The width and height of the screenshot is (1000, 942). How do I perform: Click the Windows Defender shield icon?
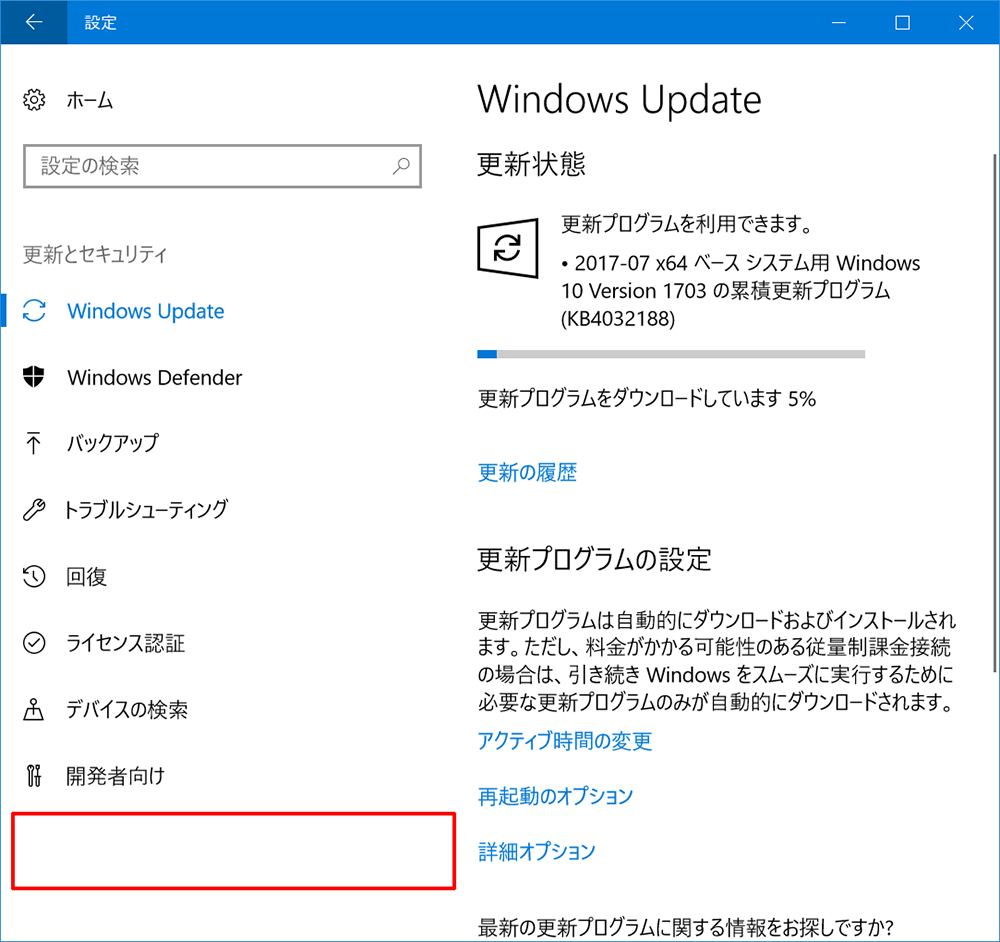coord(34,377)
